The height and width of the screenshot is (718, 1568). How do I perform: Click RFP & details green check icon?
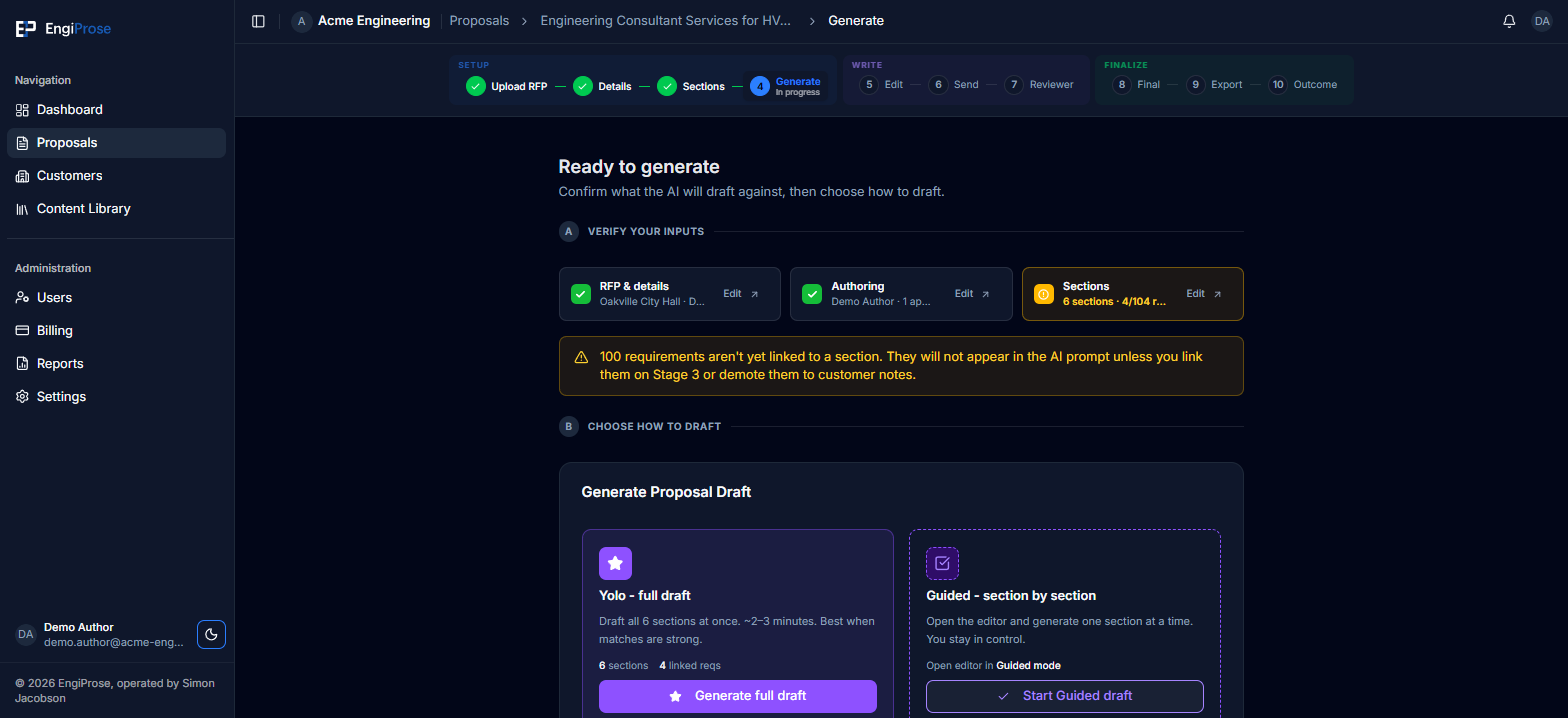[x=581, y=294]
